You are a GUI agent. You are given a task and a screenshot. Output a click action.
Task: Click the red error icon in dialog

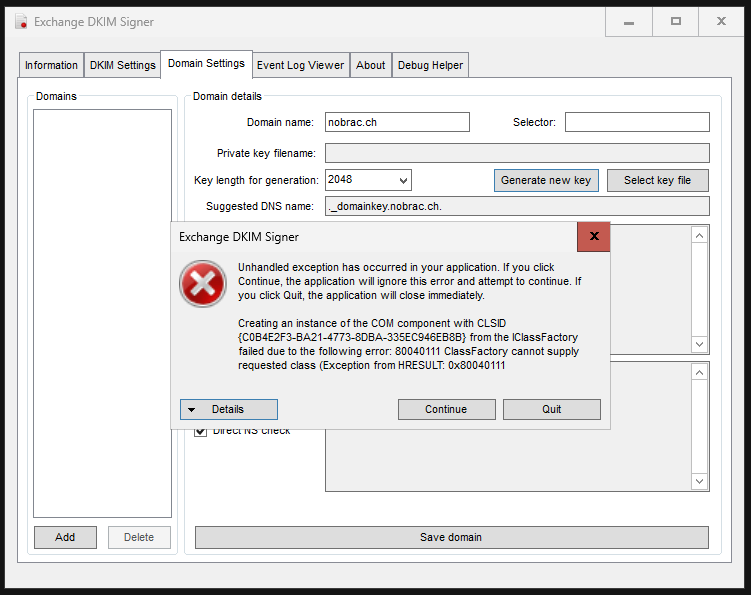[203, 284]
